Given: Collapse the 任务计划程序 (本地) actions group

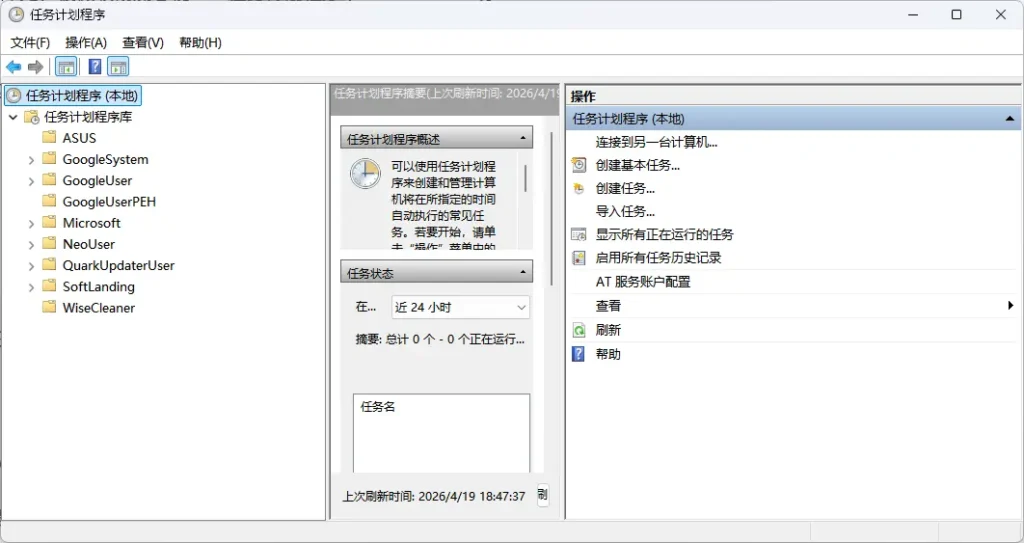Looking at the screenshot, I should pos(1010,119).
